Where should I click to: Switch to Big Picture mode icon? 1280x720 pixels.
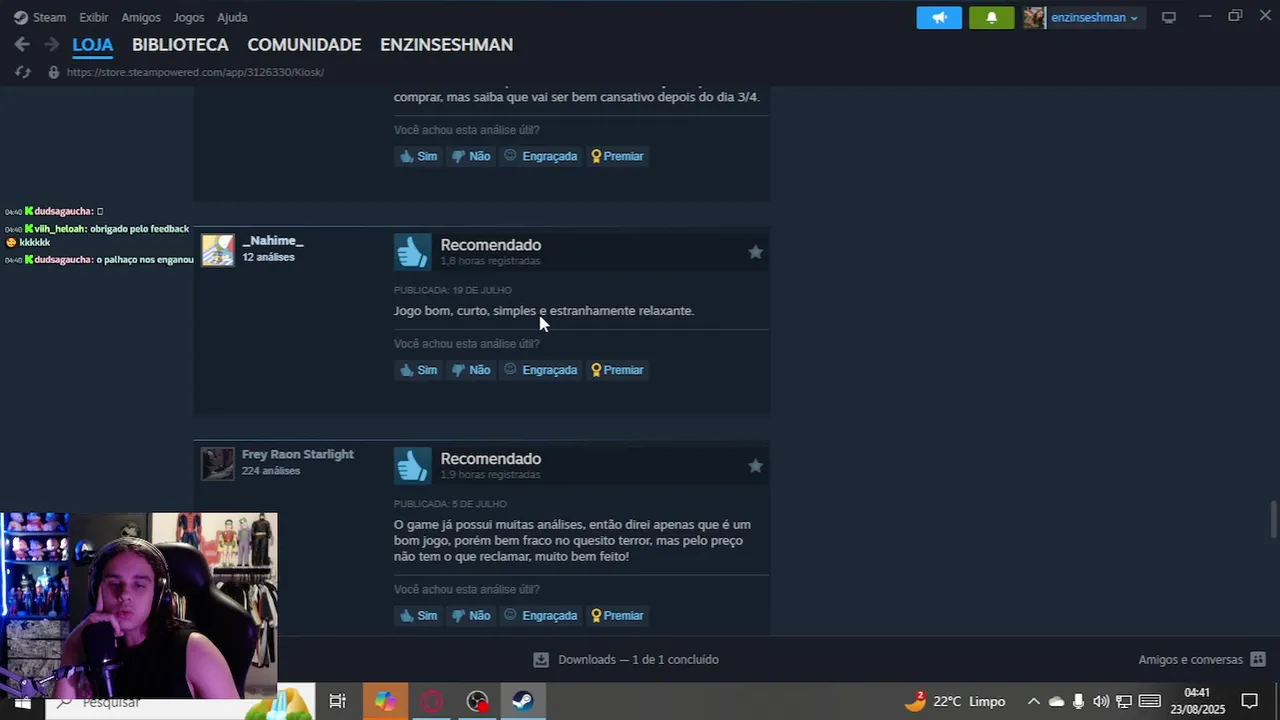coord(1168,17)
